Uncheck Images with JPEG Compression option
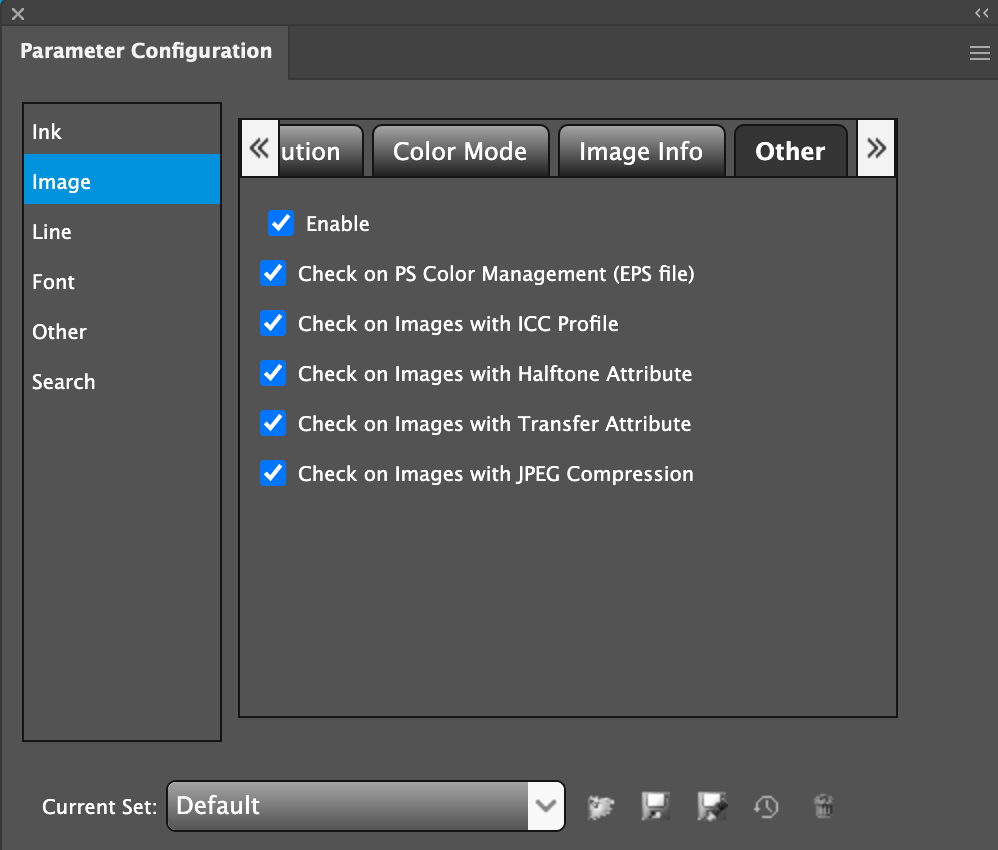Image resolution: width=998 pixels, height=850 pixels. (273, 473)
